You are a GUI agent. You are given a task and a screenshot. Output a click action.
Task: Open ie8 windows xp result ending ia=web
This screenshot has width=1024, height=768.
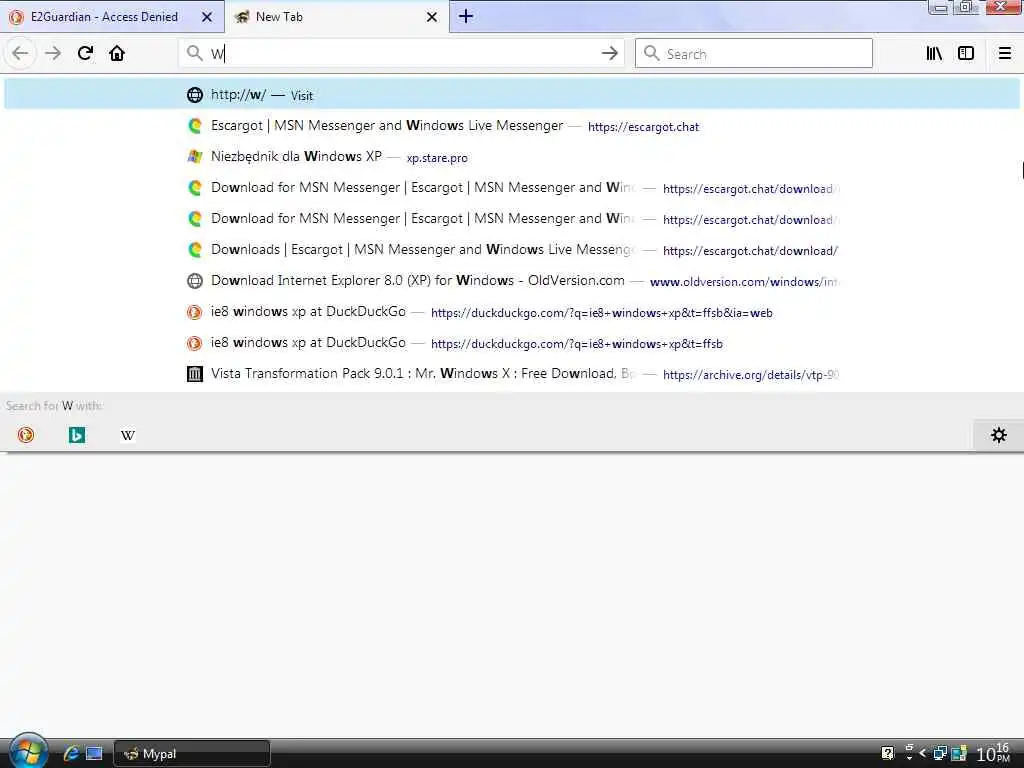512,312
